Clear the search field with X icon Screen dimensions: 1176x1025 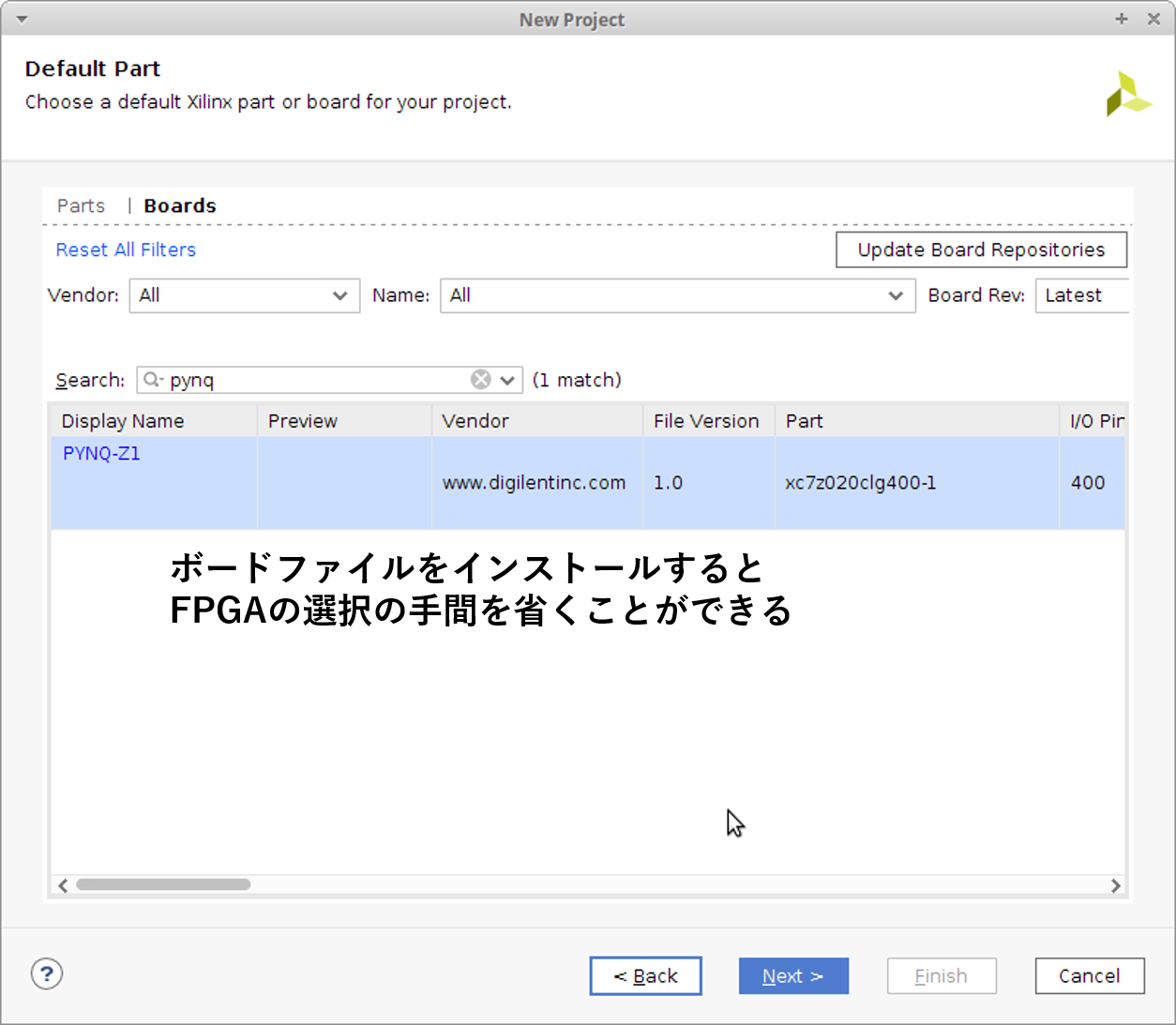[x=480, y=380]
